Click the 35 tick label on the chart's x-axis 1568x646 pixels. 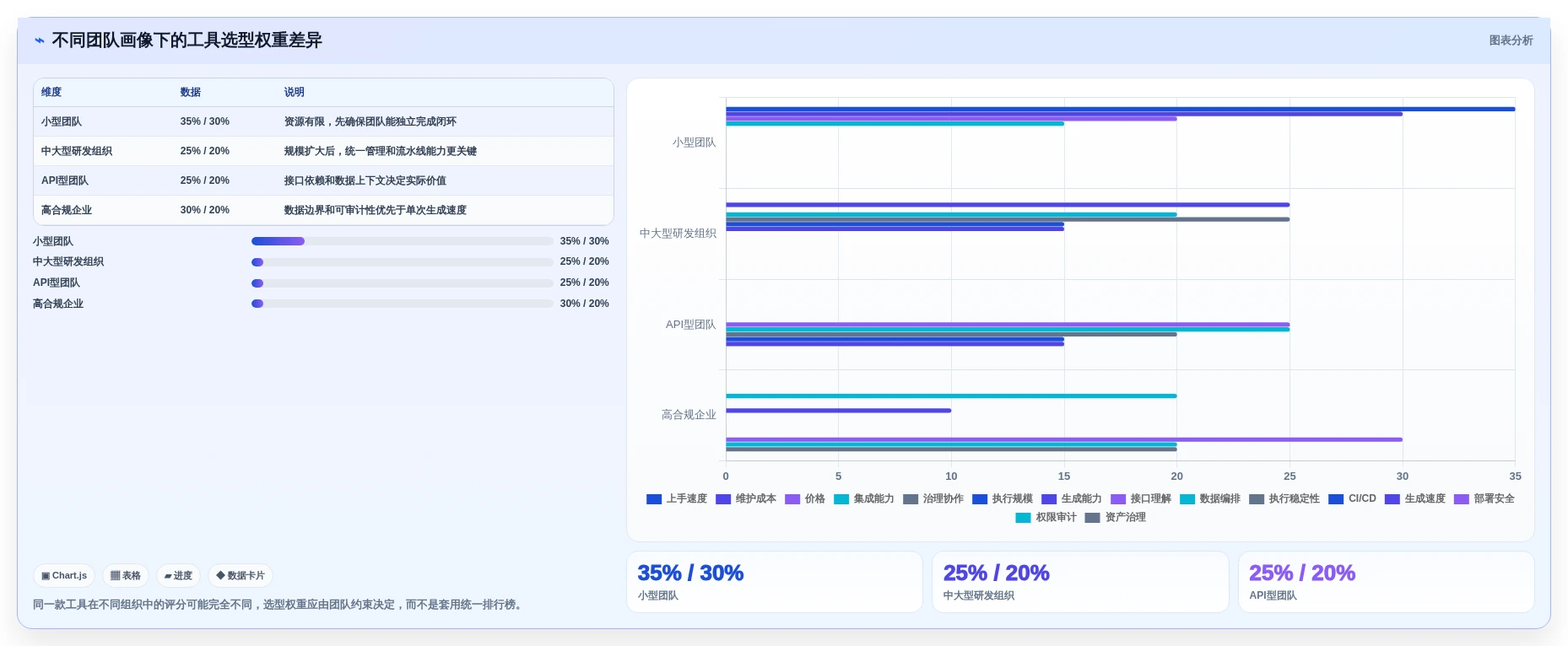[x=1515, y=476]
